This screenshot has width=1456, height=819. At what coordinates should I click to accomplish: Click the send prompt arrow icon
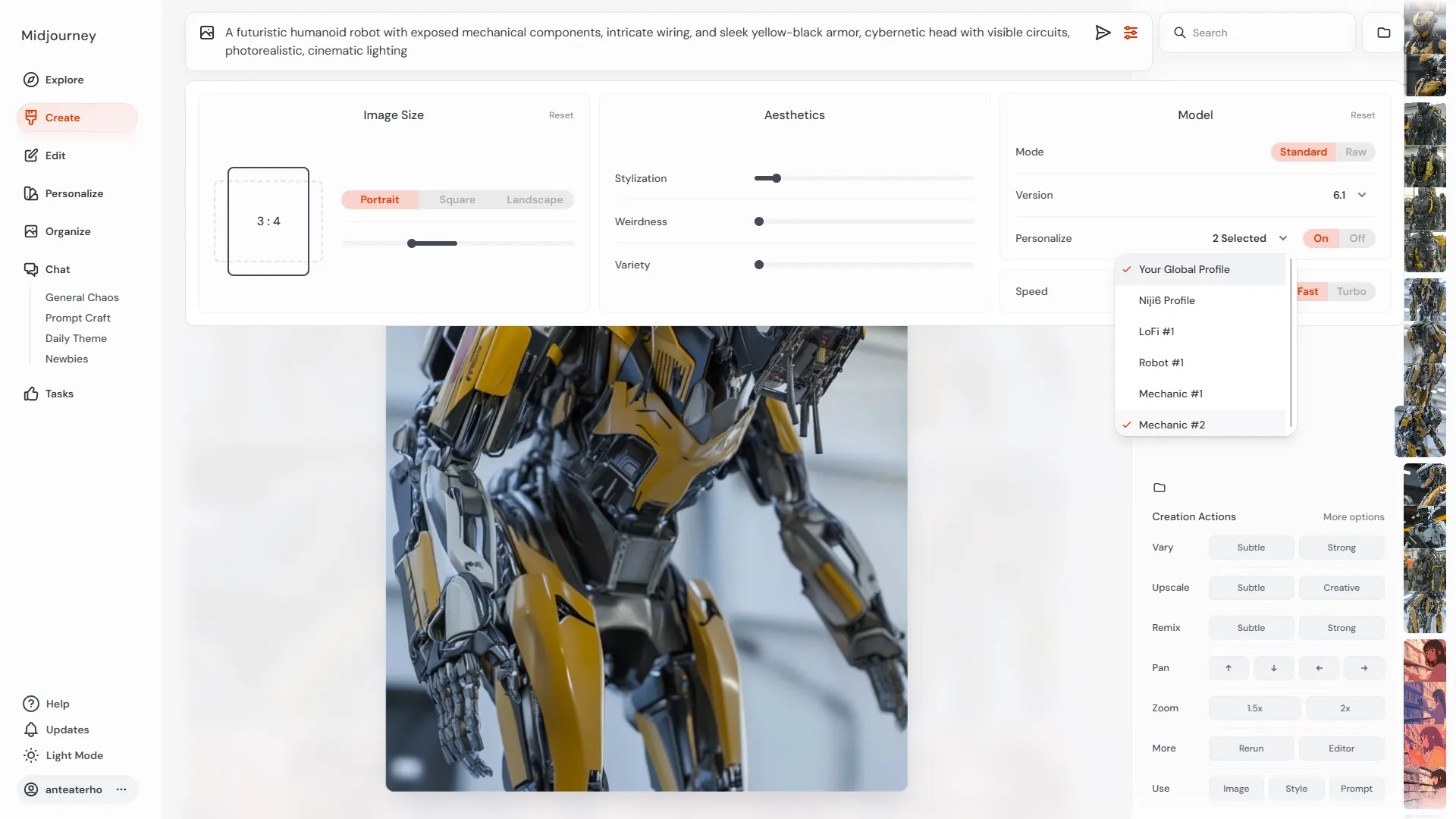pyautogui.click(x=1103, y=33)
